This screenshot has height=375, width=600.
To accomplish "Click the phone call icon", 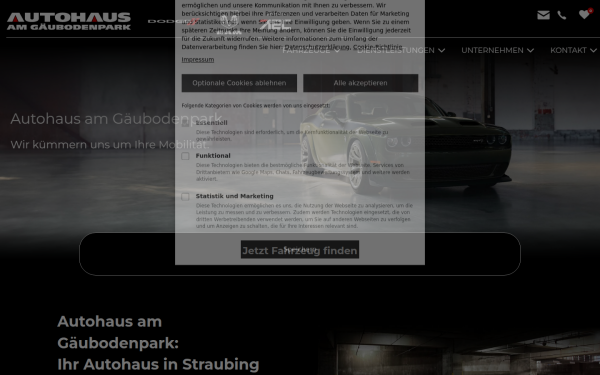I will [x=562, y=15].
